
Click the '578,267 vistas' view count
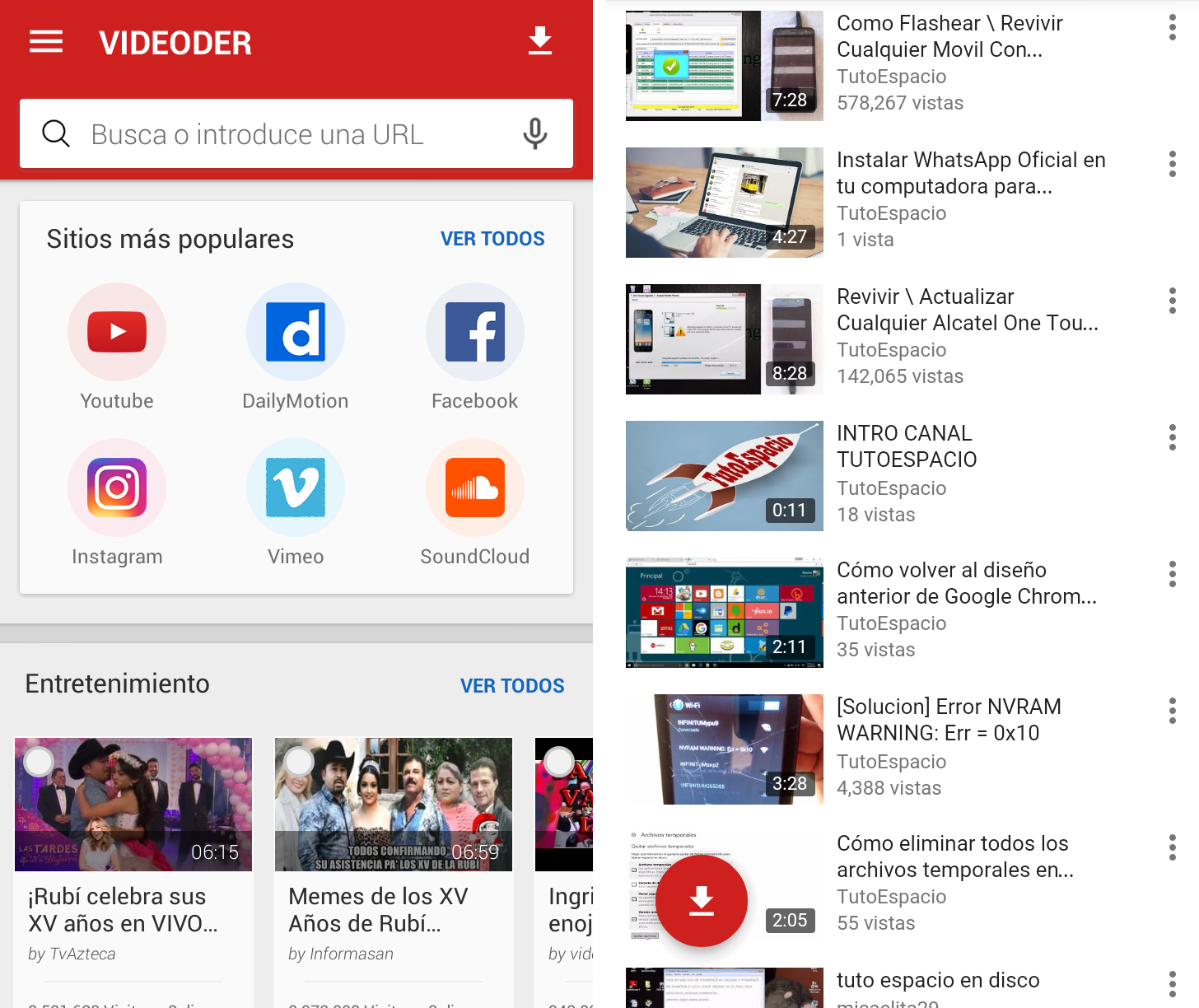[900, 103]
